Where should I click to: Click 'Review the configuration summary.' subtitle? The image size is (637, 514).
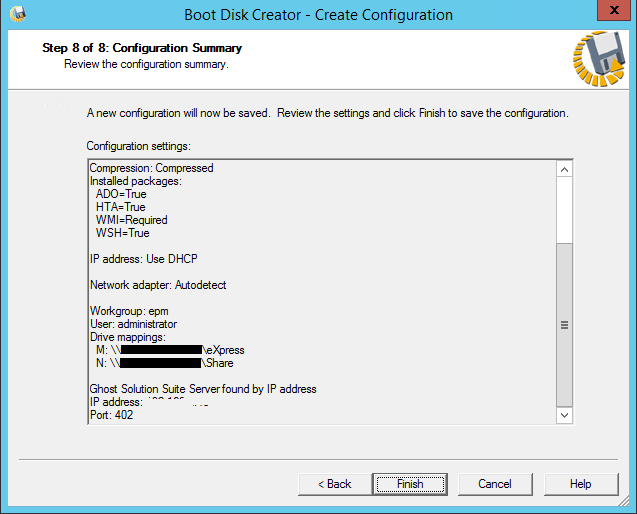[146, 64]
